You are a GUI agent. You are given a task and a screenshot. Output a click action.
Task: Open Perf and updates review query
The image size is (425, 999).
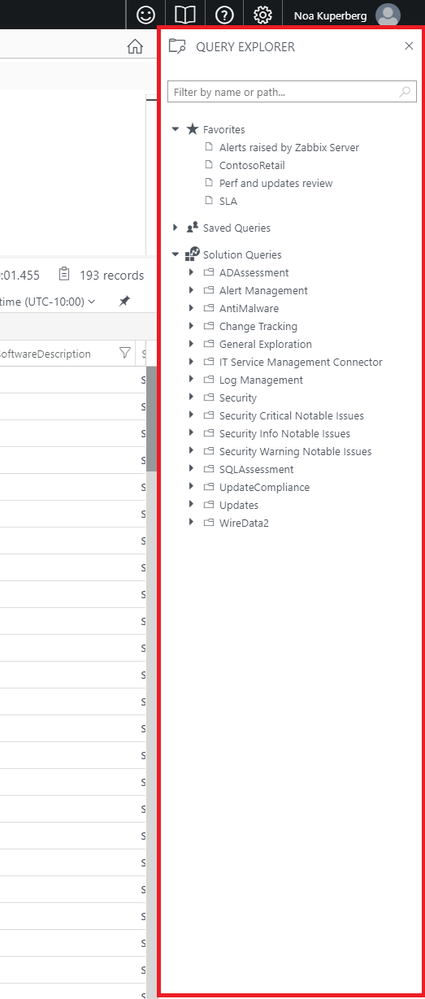point(276,183)
